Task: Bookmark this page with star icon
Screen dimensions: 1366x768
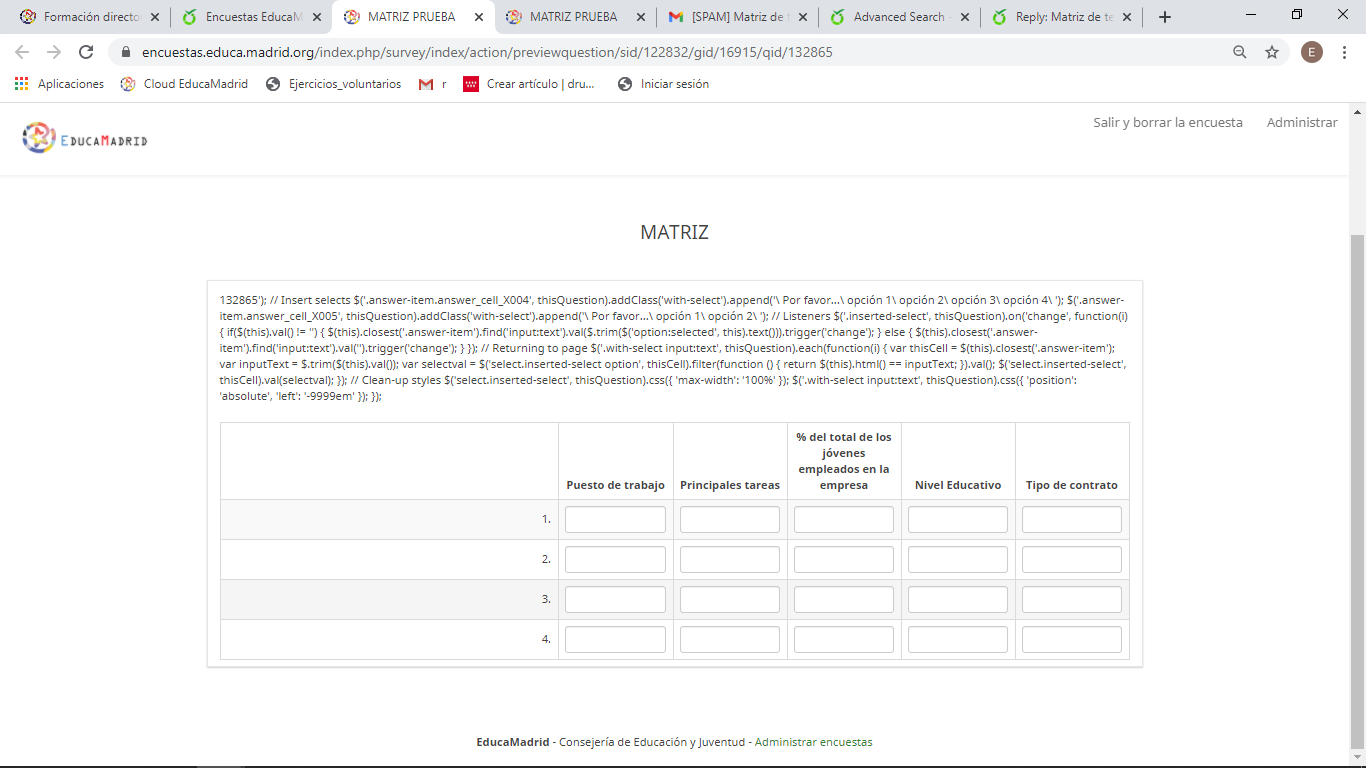Action: pyautogui.click(x=1272, y=52)
